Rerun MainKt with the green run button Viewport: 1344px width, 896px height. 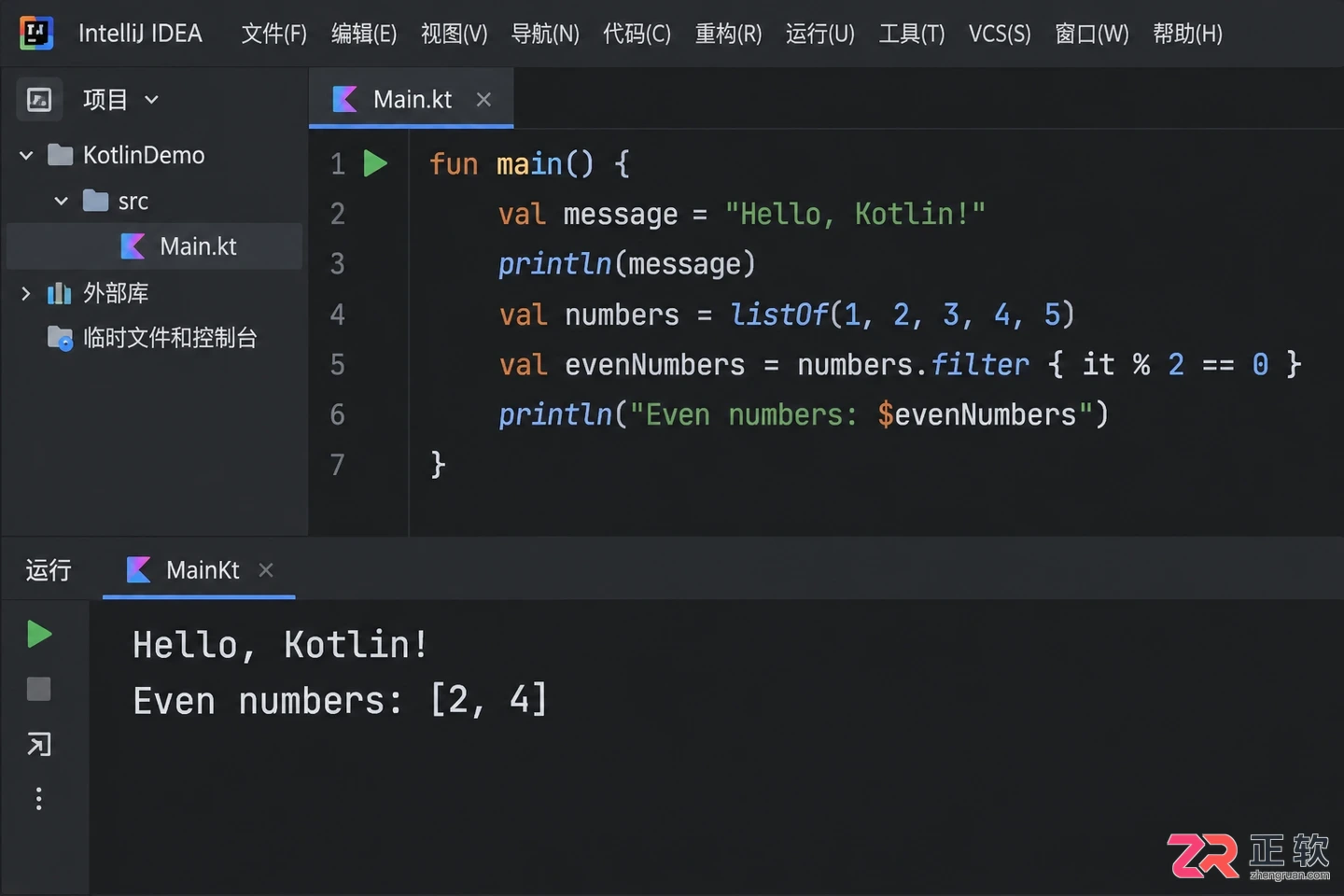pyautogui.click(x=39, y=635)
